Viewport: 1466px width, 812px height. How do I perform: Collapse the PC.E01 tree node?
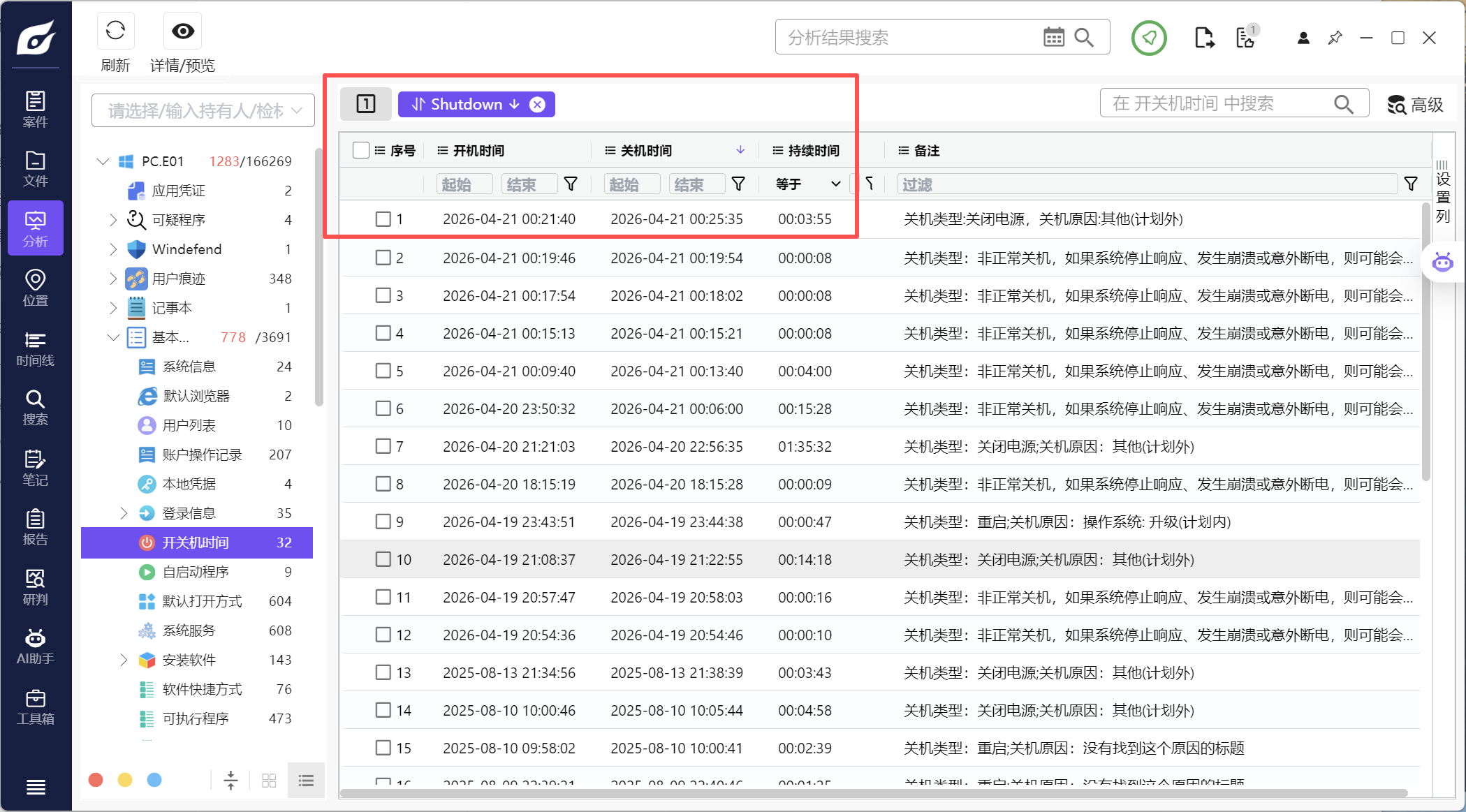(103, 161)
